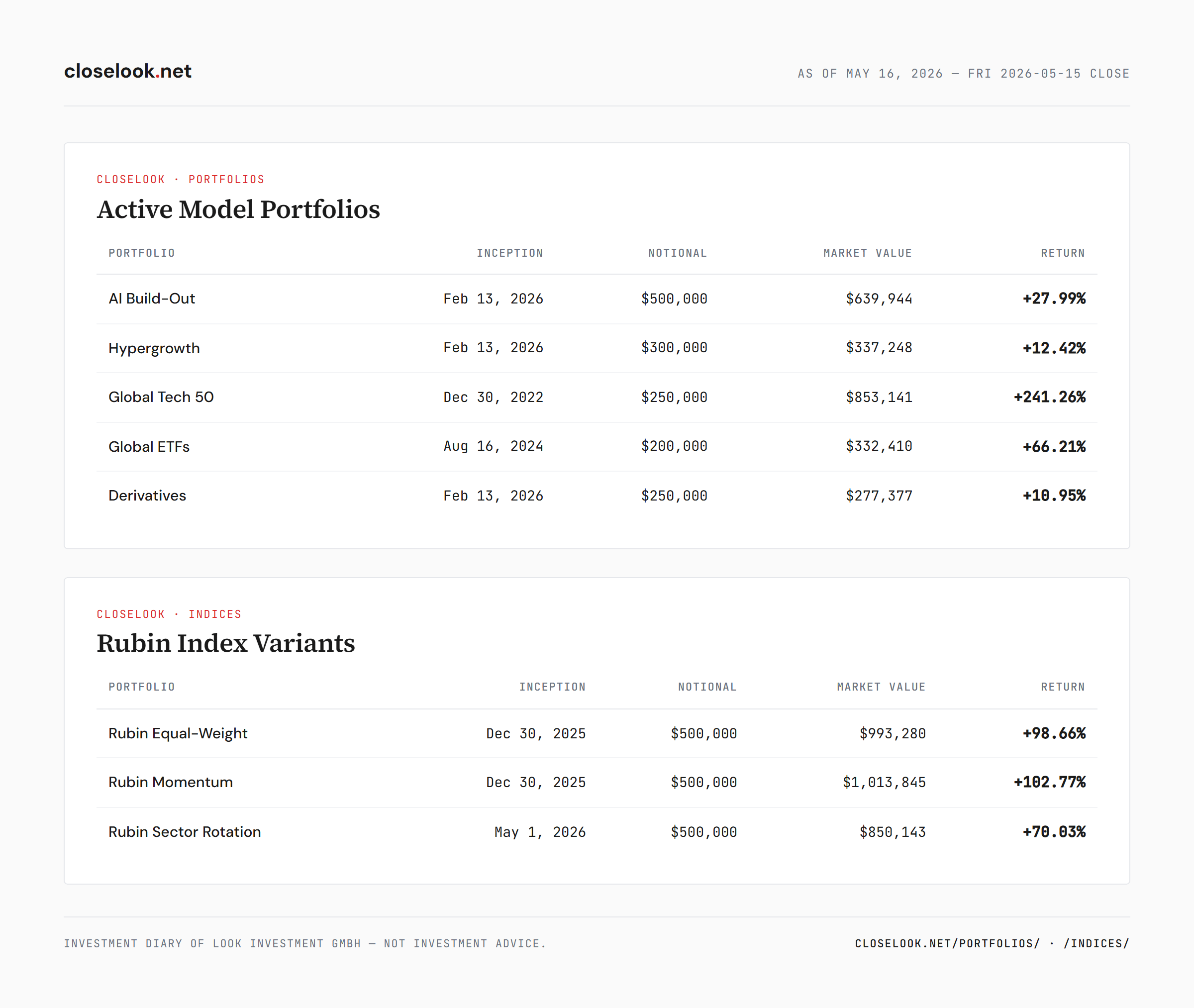Select the +241.26% return value
This screenshot has height=1008, width=1194.
pyautogui.click(x=1049, y=397)
